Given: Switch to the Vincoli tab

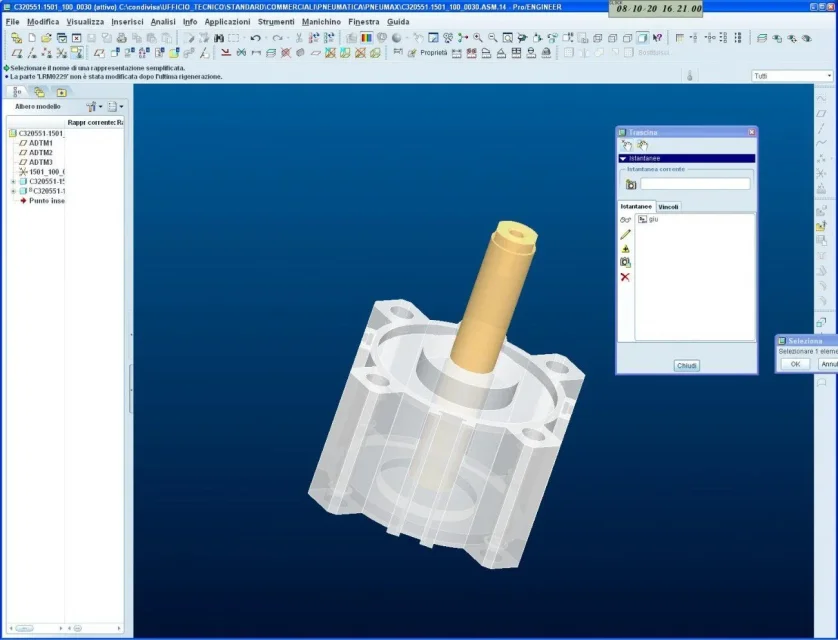Looking at the screenshot, I should (668, 207).
